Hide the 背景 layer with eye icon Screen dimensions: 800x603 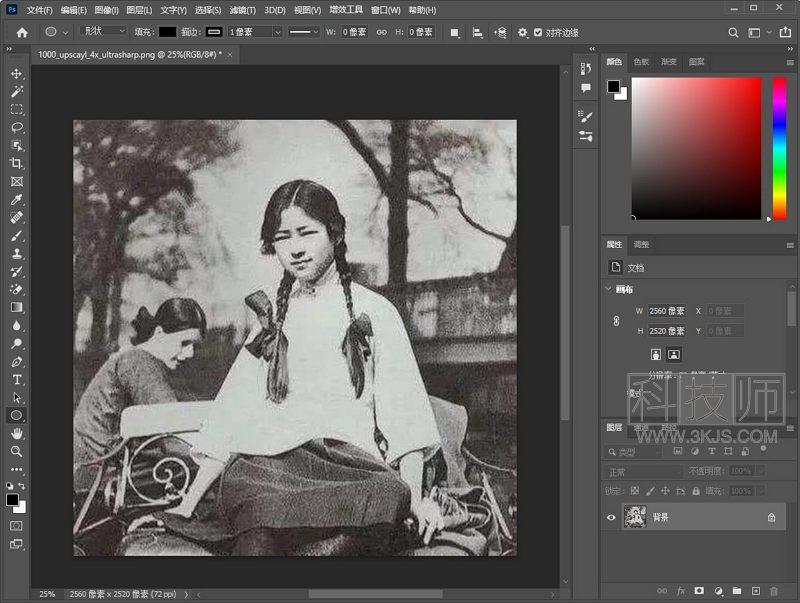[x=611, y=517]
